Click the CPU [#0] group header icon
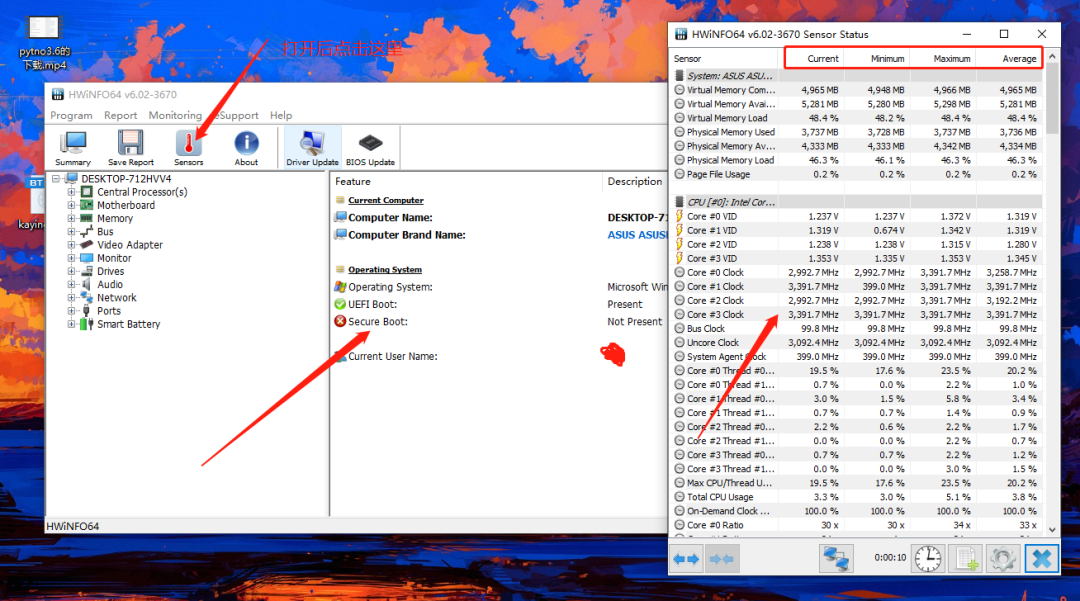The height and width of the screenshot is (601, 1080). 679,202
